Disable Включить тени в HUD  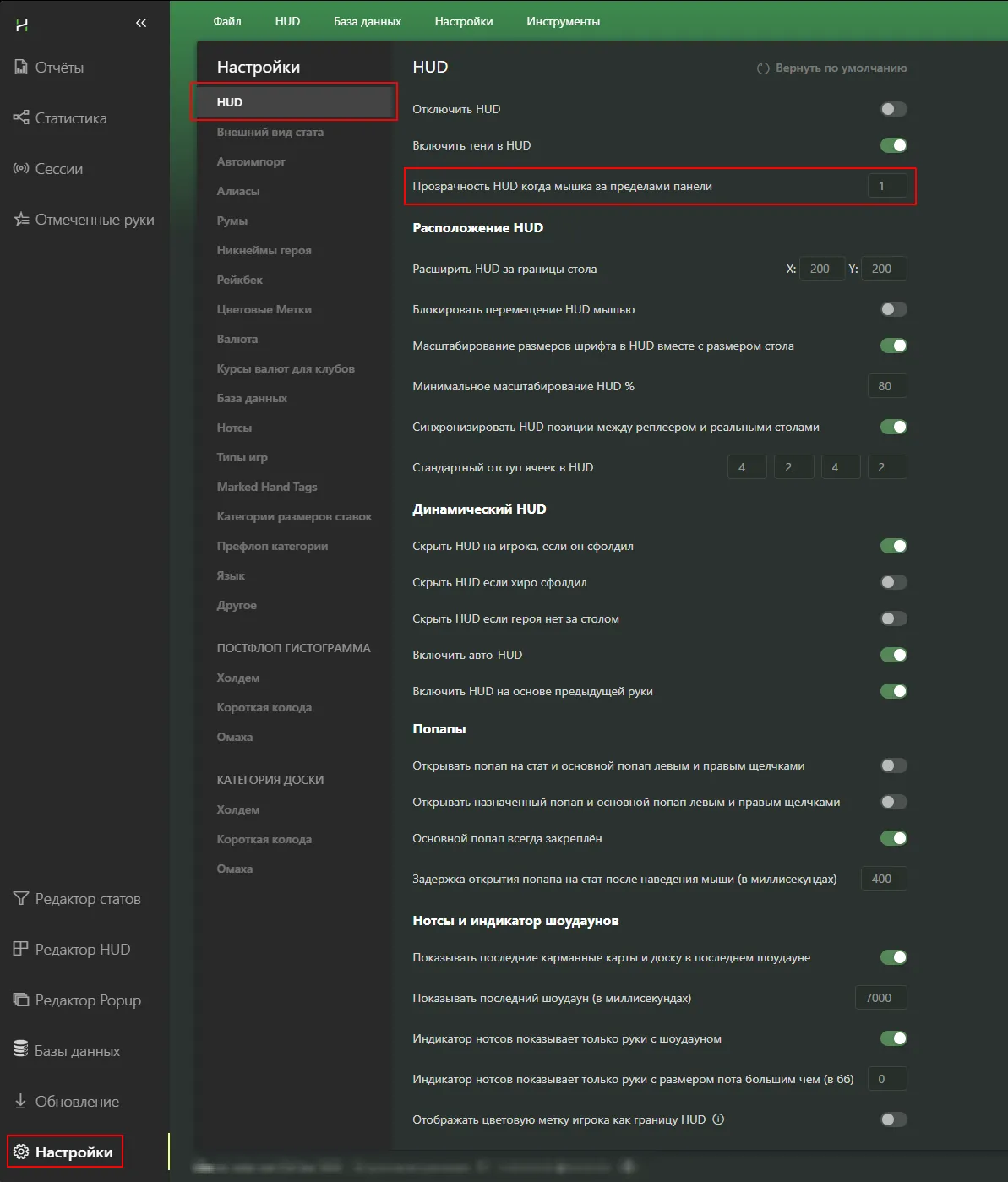click(893, 145)
